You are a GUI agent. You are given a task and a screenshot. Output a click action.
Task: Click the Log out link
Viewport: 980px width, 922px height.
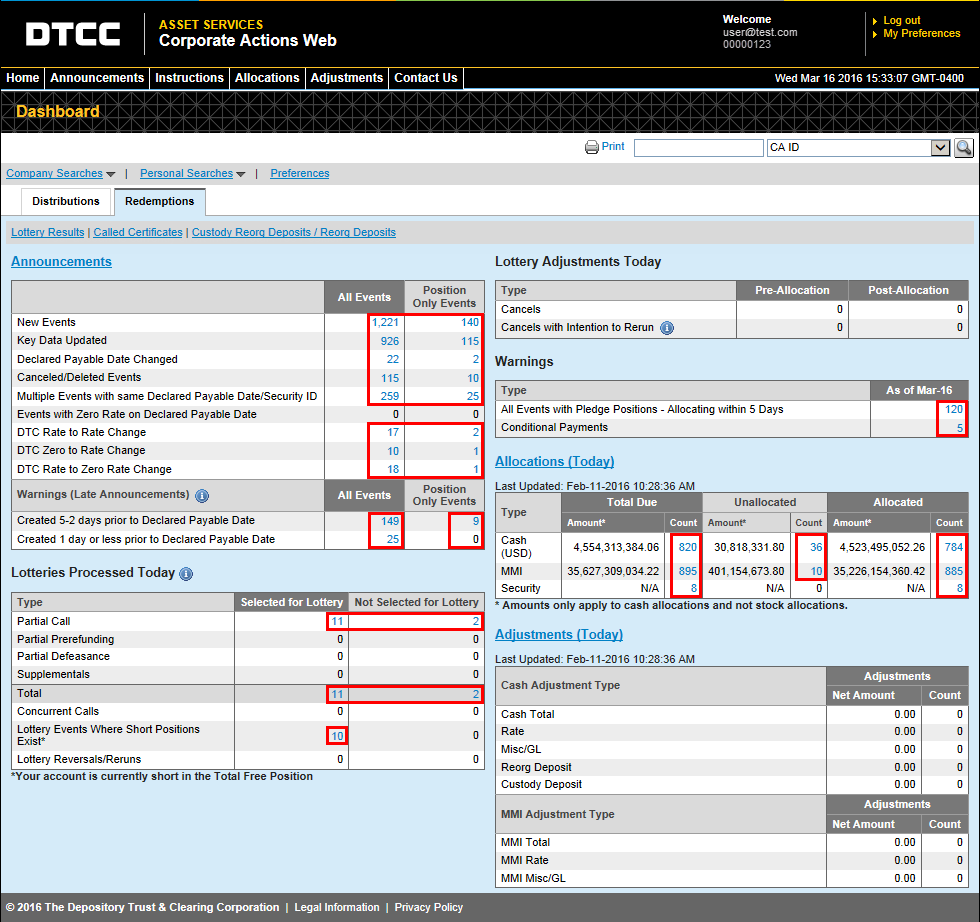pyautogui.click(x=901, y=20)
